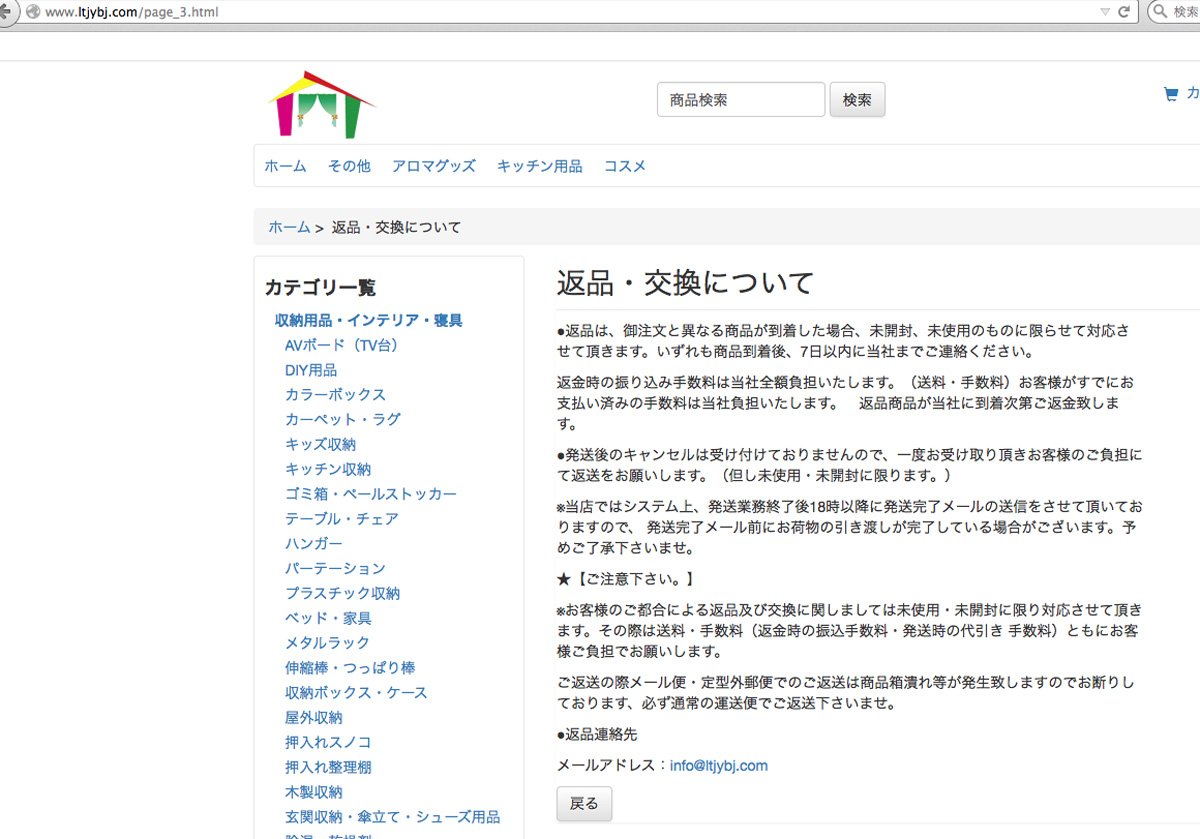
Task: Open the 収納用品・インテリア・寝具 category
Action: 368,320
